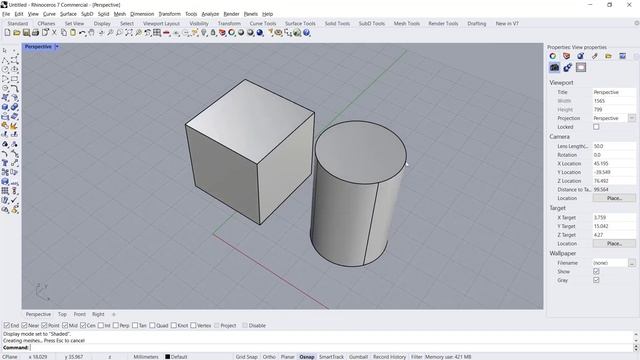
Task: Open the Layers folder panel icon
Action: [x=608, y=56]
